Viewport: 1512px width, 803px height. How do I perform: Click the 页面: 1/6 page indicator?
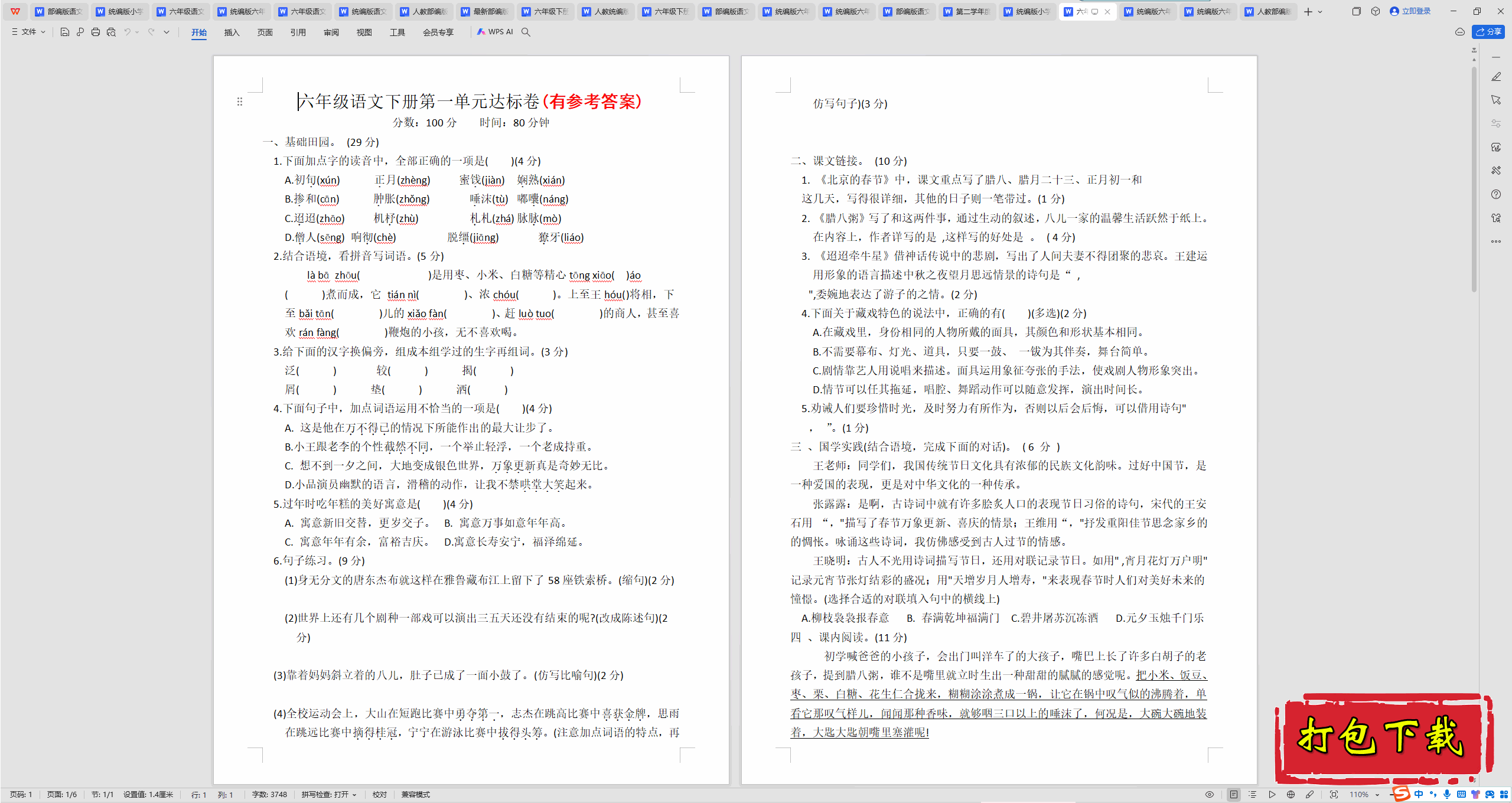coord(62,795)
